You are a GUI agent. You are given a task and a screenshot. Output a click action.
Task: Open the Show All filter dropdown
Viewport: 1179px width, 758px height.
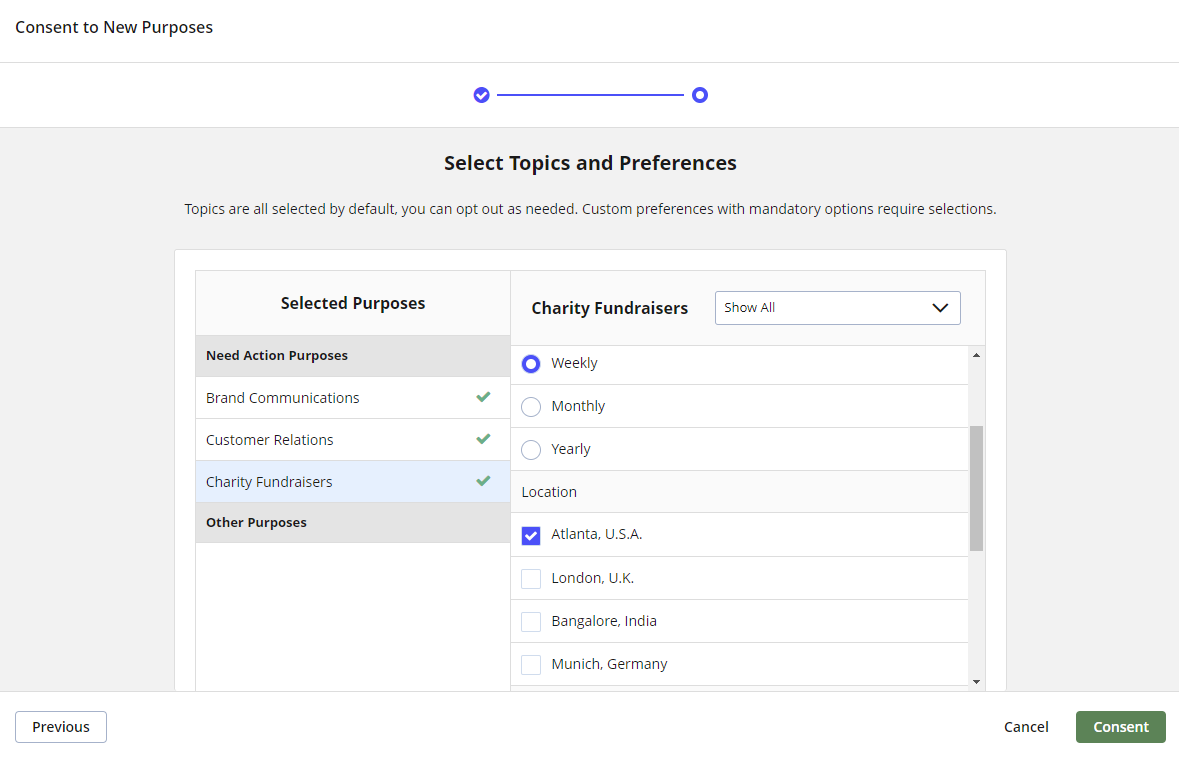[837, 308]
